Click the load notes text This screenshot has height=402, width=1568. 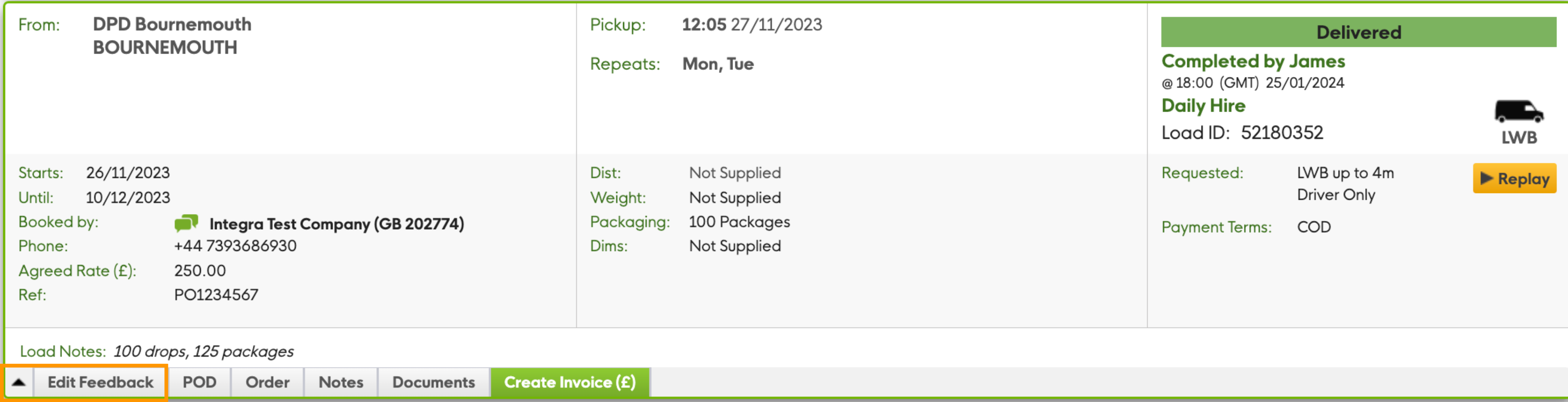point(203,352)
